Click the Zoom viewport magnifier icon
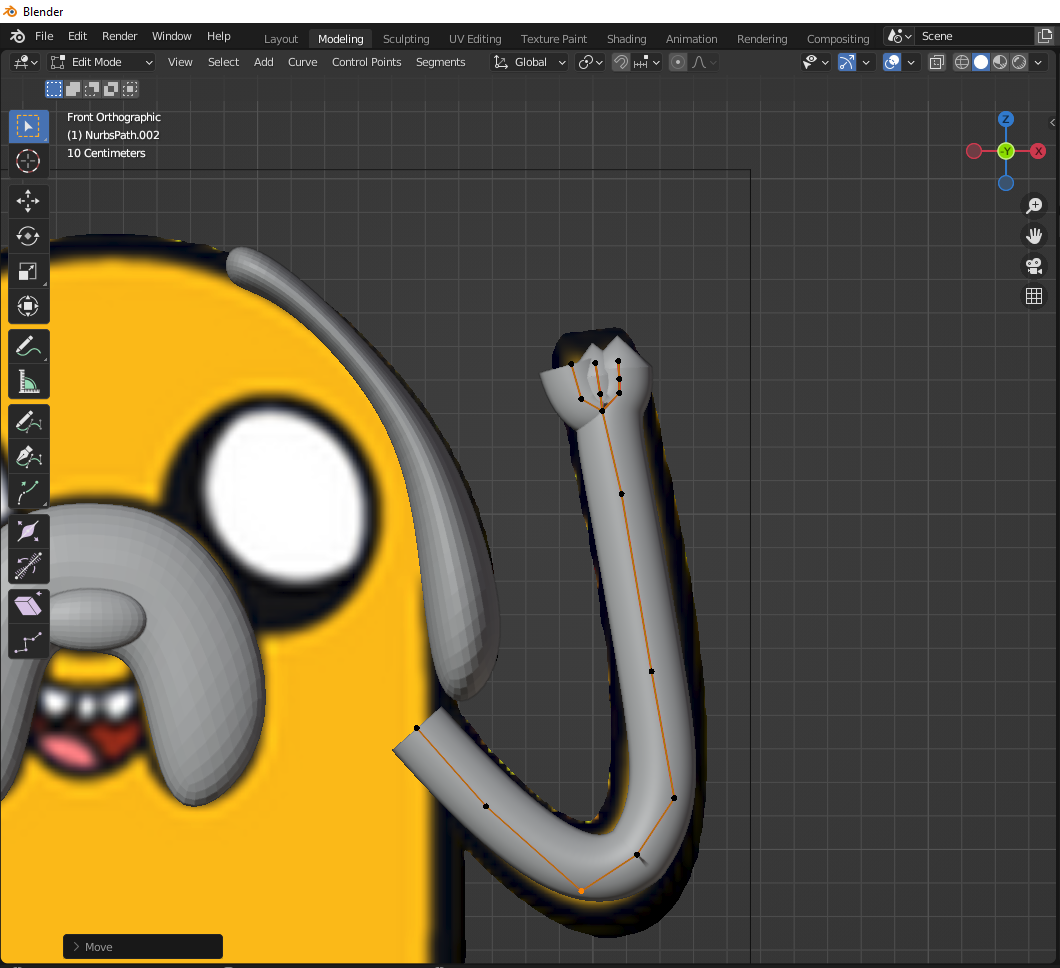 point(1034,205)
